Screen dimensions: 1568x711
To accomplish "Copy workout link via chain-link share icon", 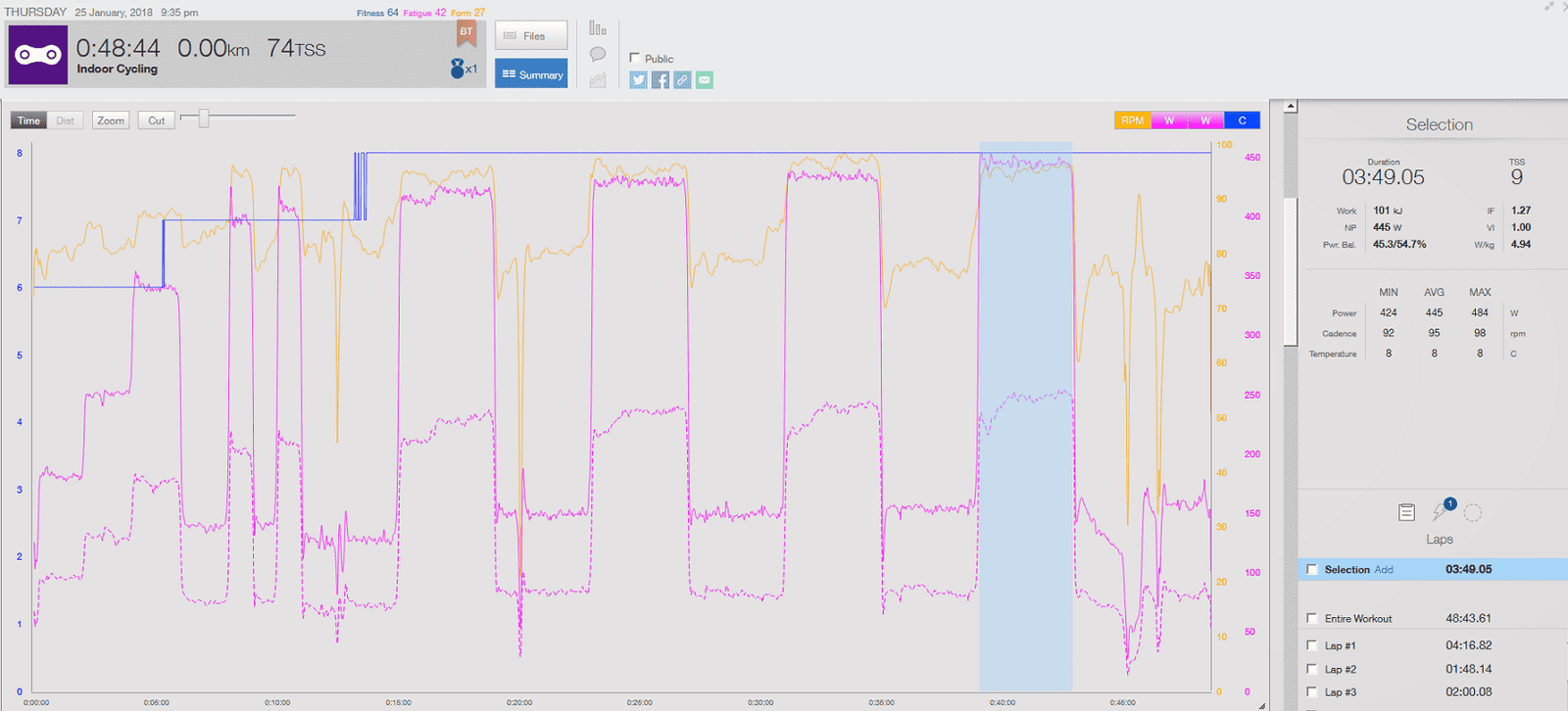I will (682, 80).
